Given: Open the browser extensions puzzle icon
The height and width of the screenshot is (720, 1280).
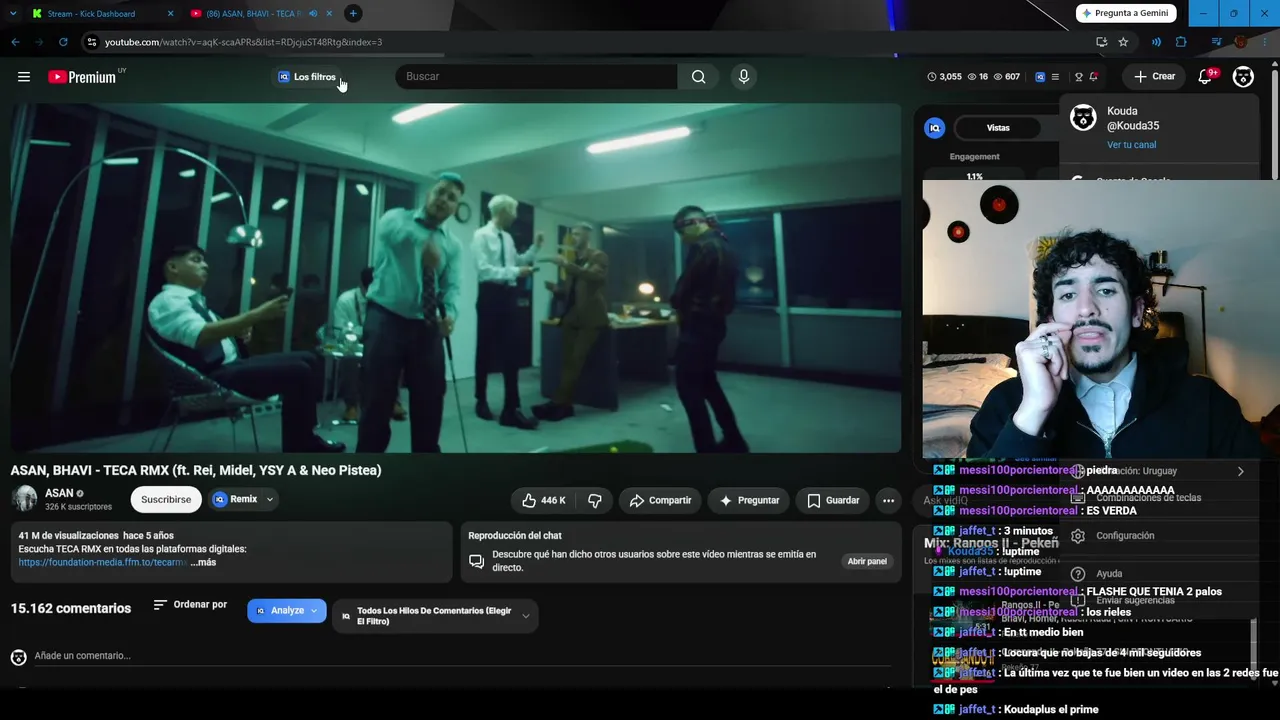Looking at the screenshot, I should click(x=1181, y=42).
